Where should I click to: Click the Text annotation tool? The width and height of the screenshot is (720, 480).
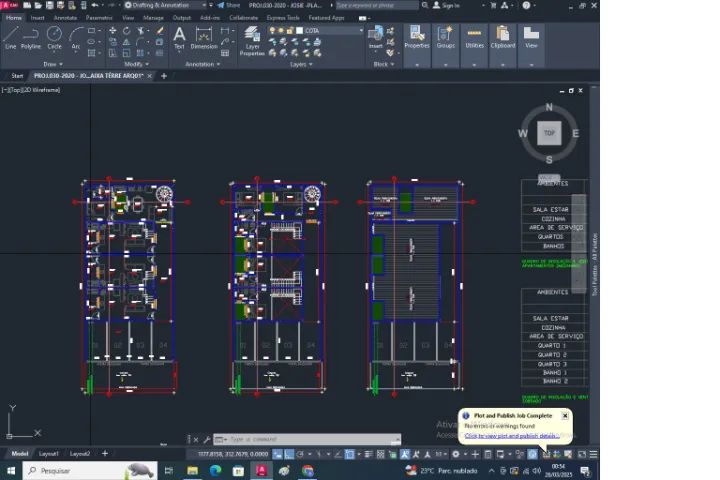(x=179, y=37)
